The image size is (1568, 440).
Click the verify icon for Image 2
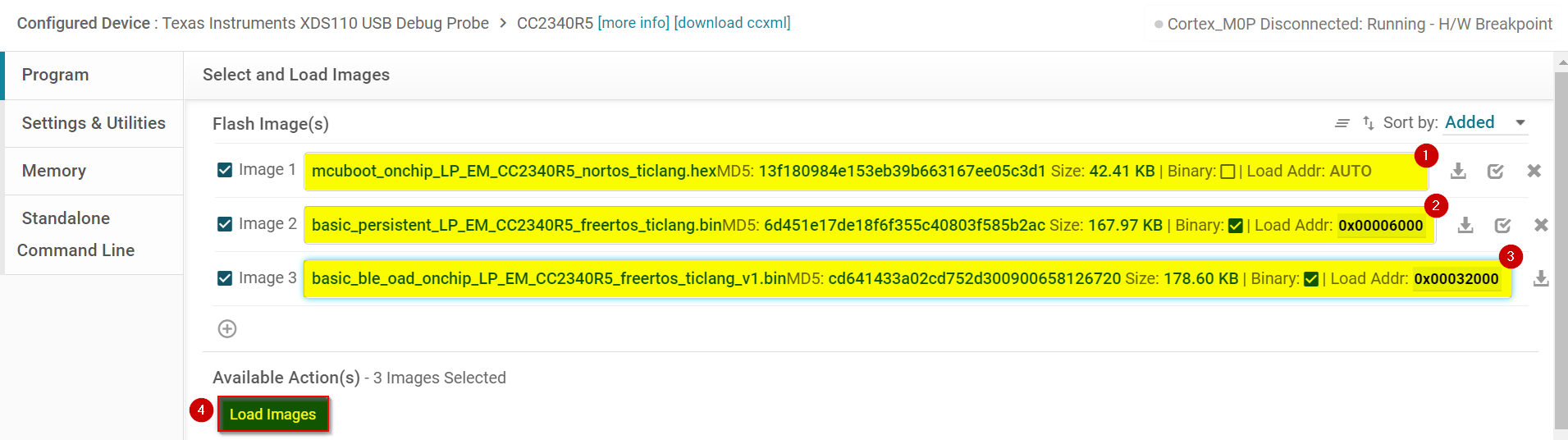(1503, 225)
